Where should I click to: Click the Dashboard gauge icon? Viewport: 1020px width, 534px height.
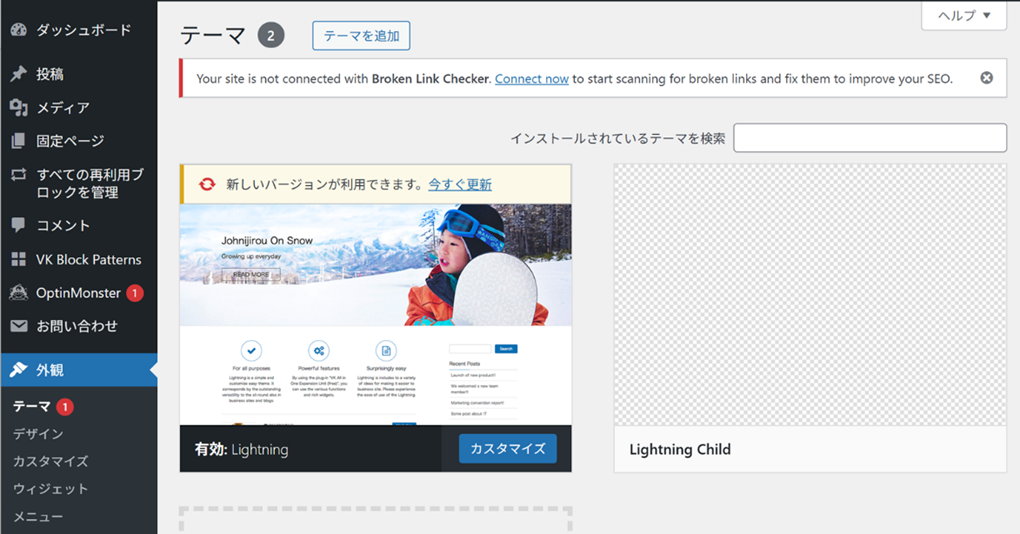pyautogui.click(x=19, y=30)
